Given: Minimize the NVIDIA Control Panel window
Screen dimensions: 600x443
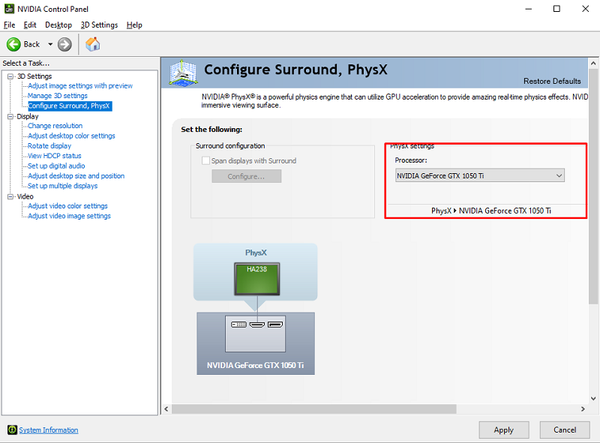Looking at the screenshot, I should point(528,8).
